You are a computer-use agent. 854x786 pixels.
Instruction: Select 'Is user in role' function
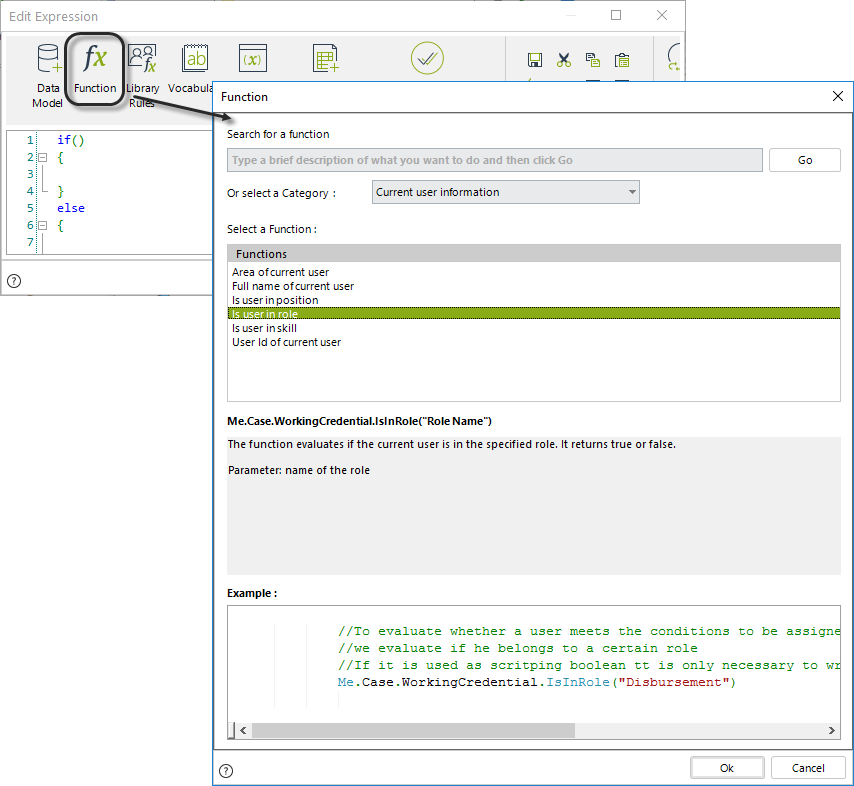(x=534, y=314)
